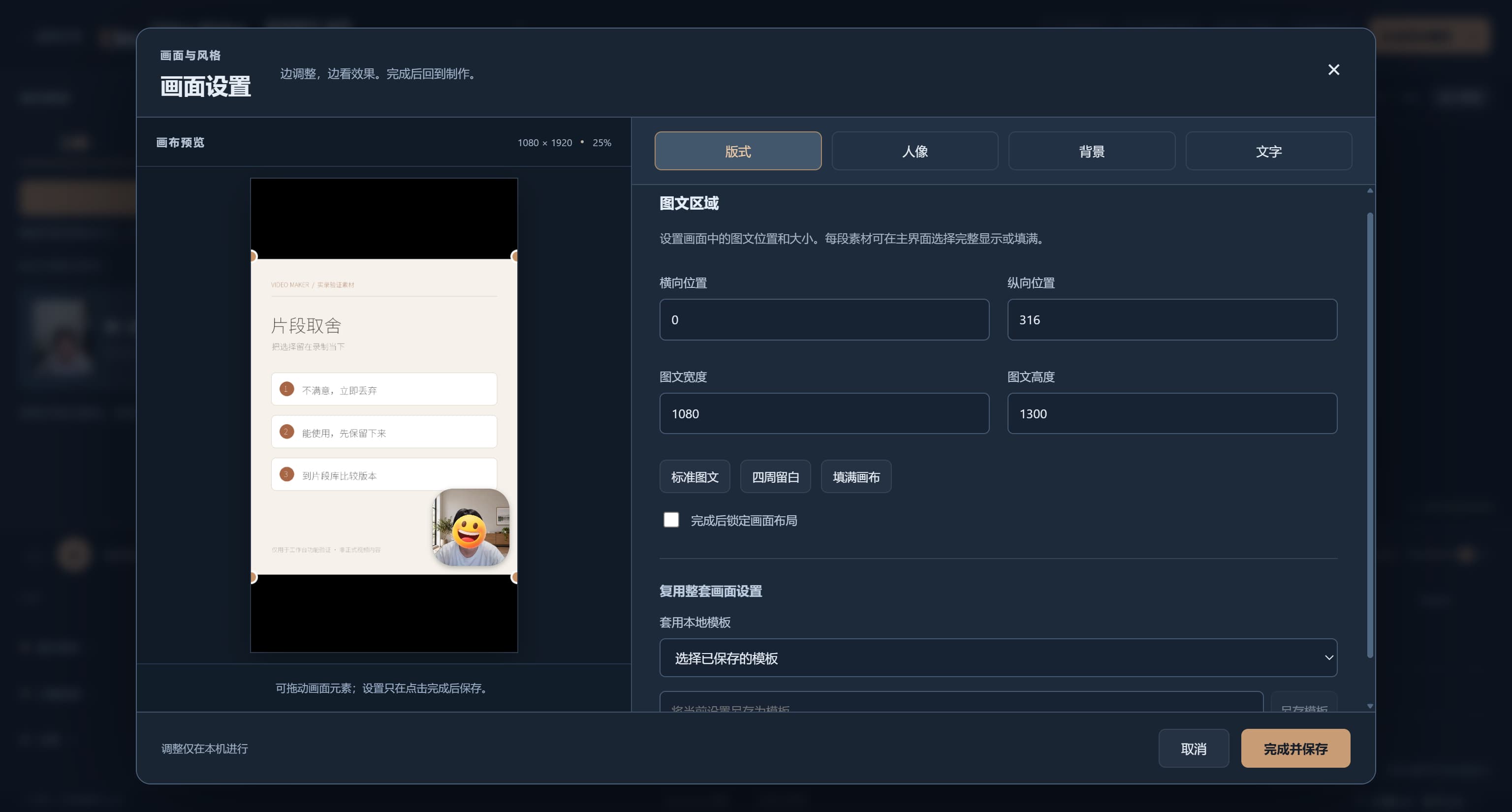This screenshot has width=1512, height=812.
Task: Click 完成并保存 button
Action: click(1295, 749)
